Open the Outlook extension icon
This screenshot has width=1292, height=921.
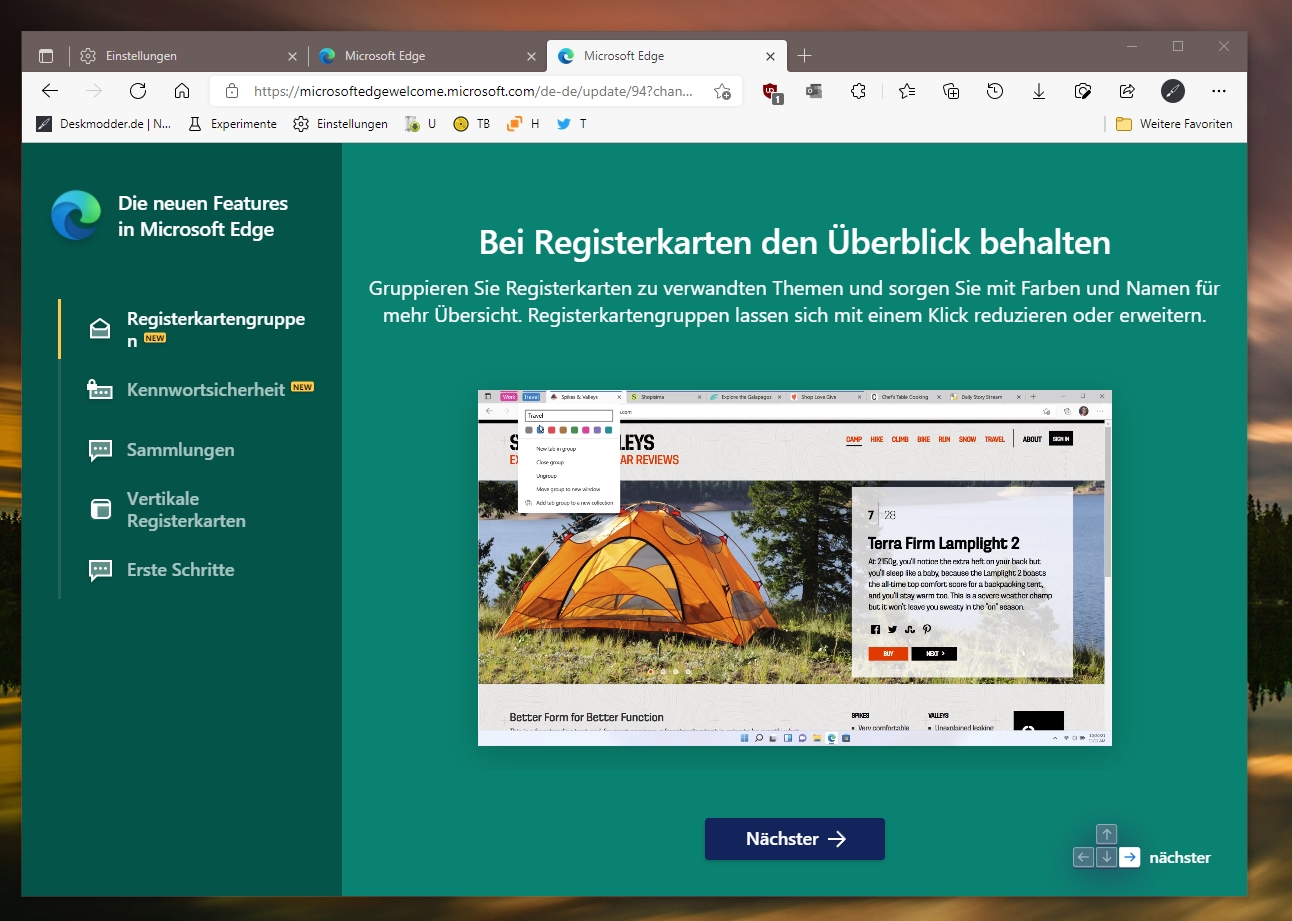click(x=814, y=91)
